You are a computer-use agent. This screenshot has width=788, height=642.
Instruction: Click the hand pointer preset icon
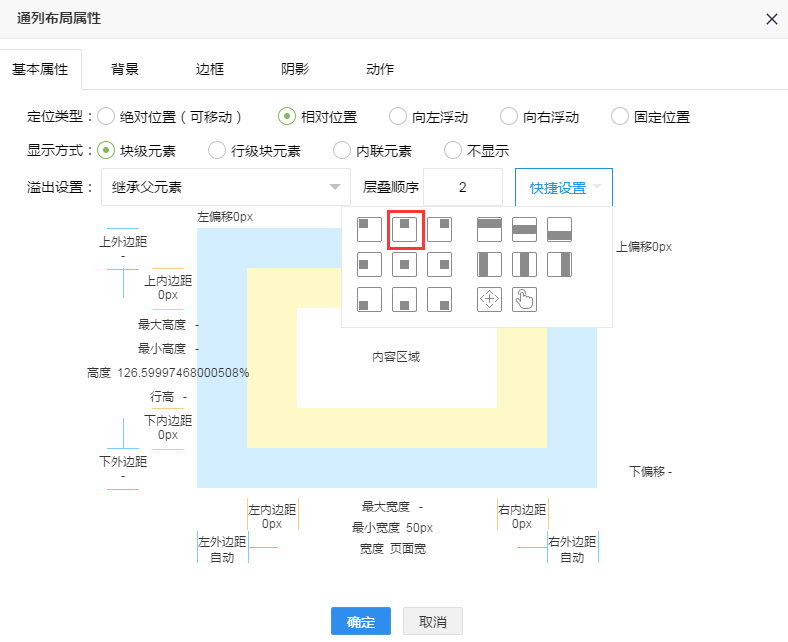click(x=525, y=299)
